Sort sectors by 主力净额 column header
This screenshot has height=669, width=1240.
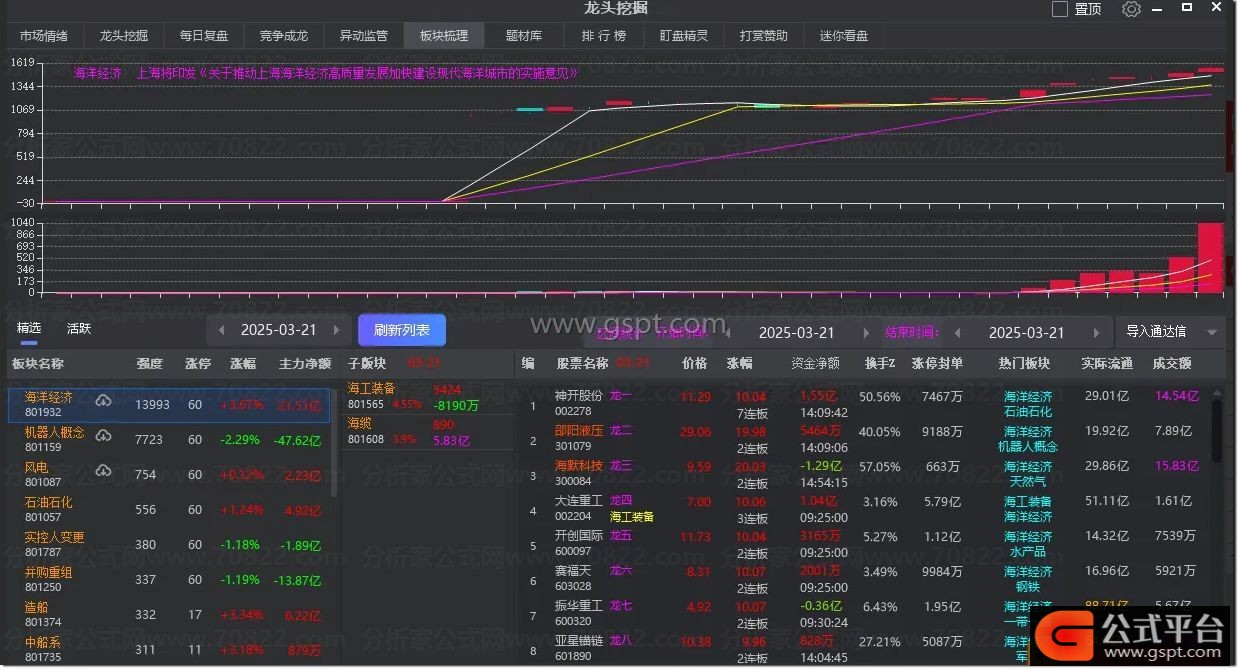tap(305, 364)
